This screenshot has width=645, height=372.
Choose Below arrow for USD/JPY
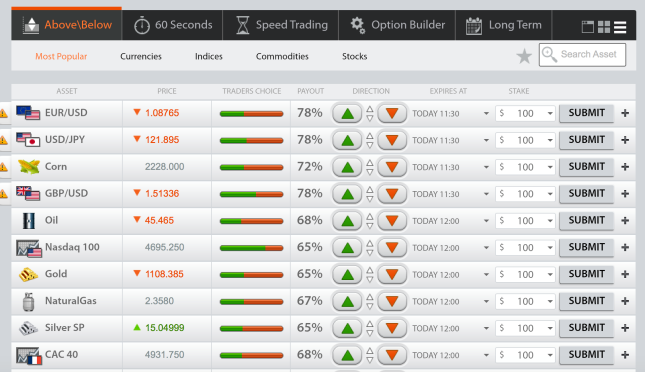(392, 140)
